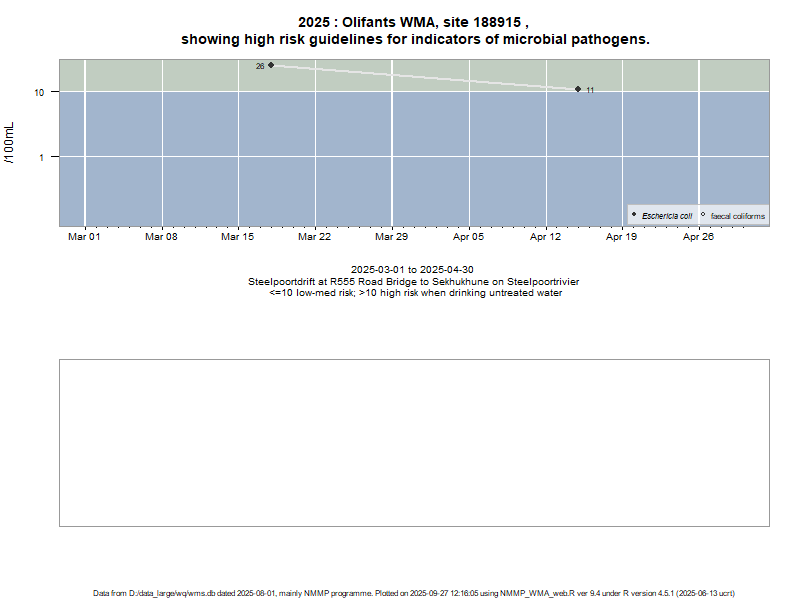The image size is (800, 600).
Task: Click the faecal coliforms legend marker
Action: (703, 215)
